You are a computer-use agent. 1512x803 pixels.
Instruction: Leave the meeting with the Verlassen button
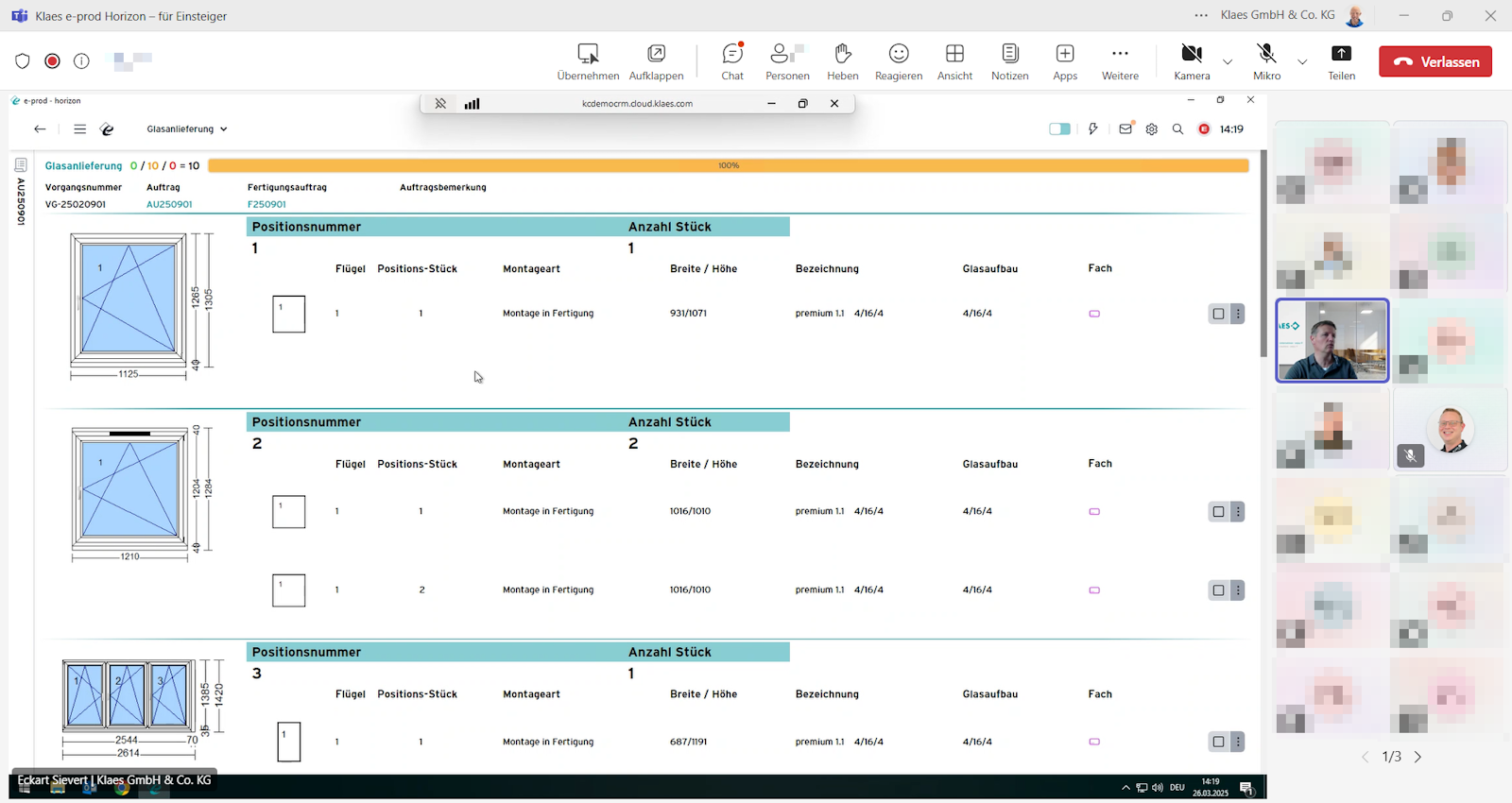[1435, 61]
